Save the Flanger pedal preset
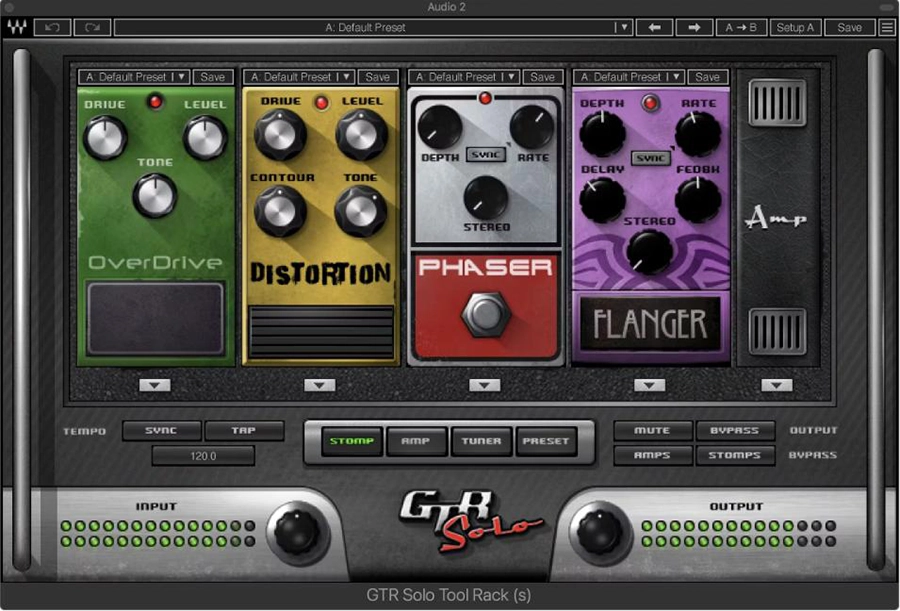 (x=707, y=76)
